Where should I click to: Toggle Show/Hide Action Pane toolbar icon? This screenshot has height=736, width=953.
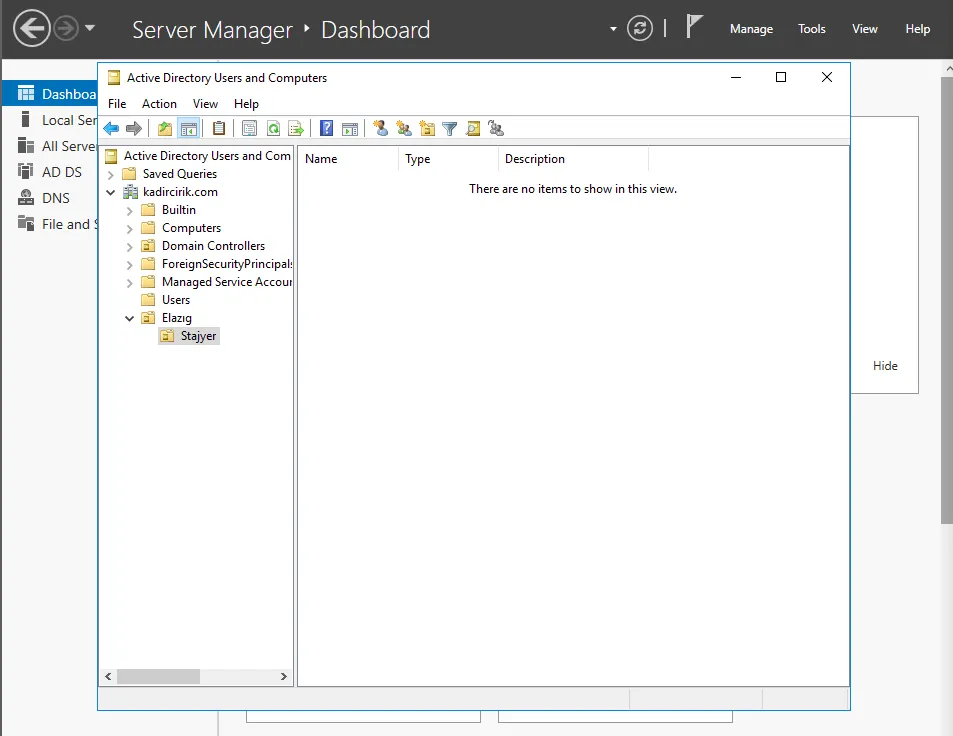pos(350,128)
